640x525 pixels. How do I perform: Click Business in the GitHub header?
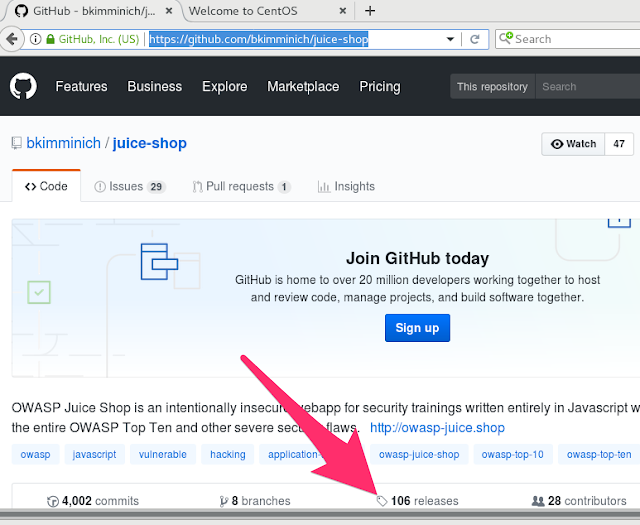pyautogui.click(x=155, y=87)
